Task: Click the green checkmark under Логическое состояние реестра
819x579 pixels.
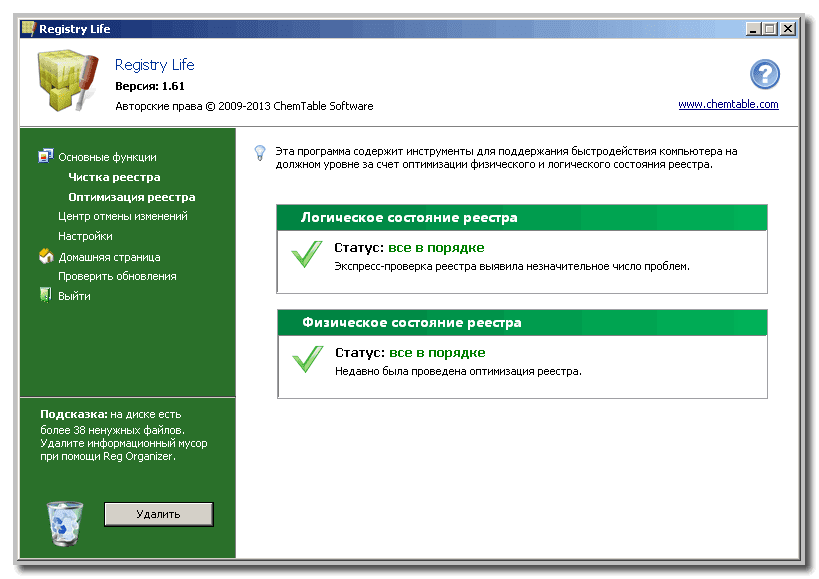Action: click(x=307, y=254)
